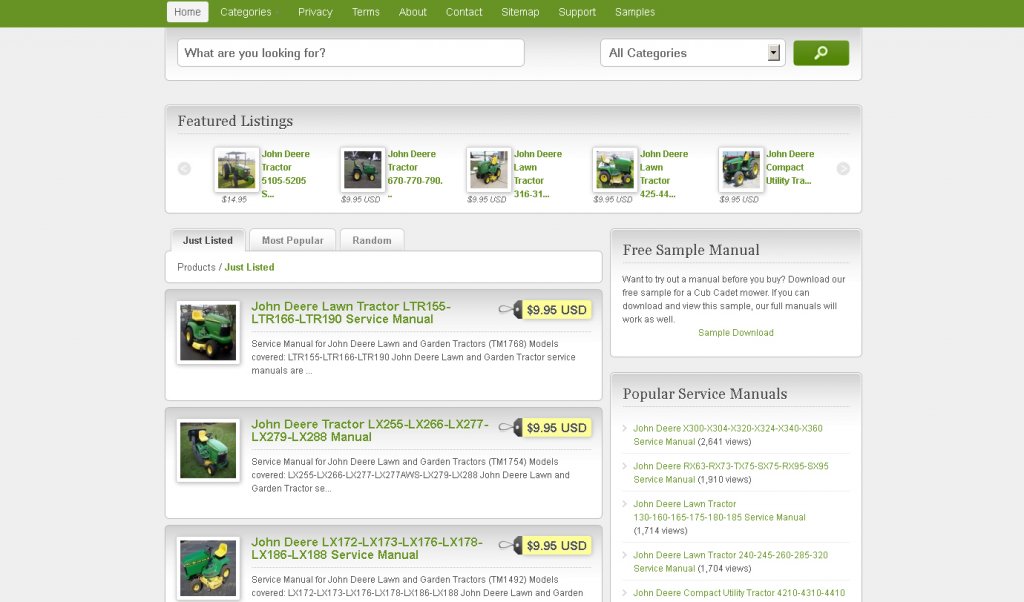The width and height of the screenshot is (1024, 602).
Task: Switch to the Just Listed tab
Action: pyautogui.click(x=208, y=240)
